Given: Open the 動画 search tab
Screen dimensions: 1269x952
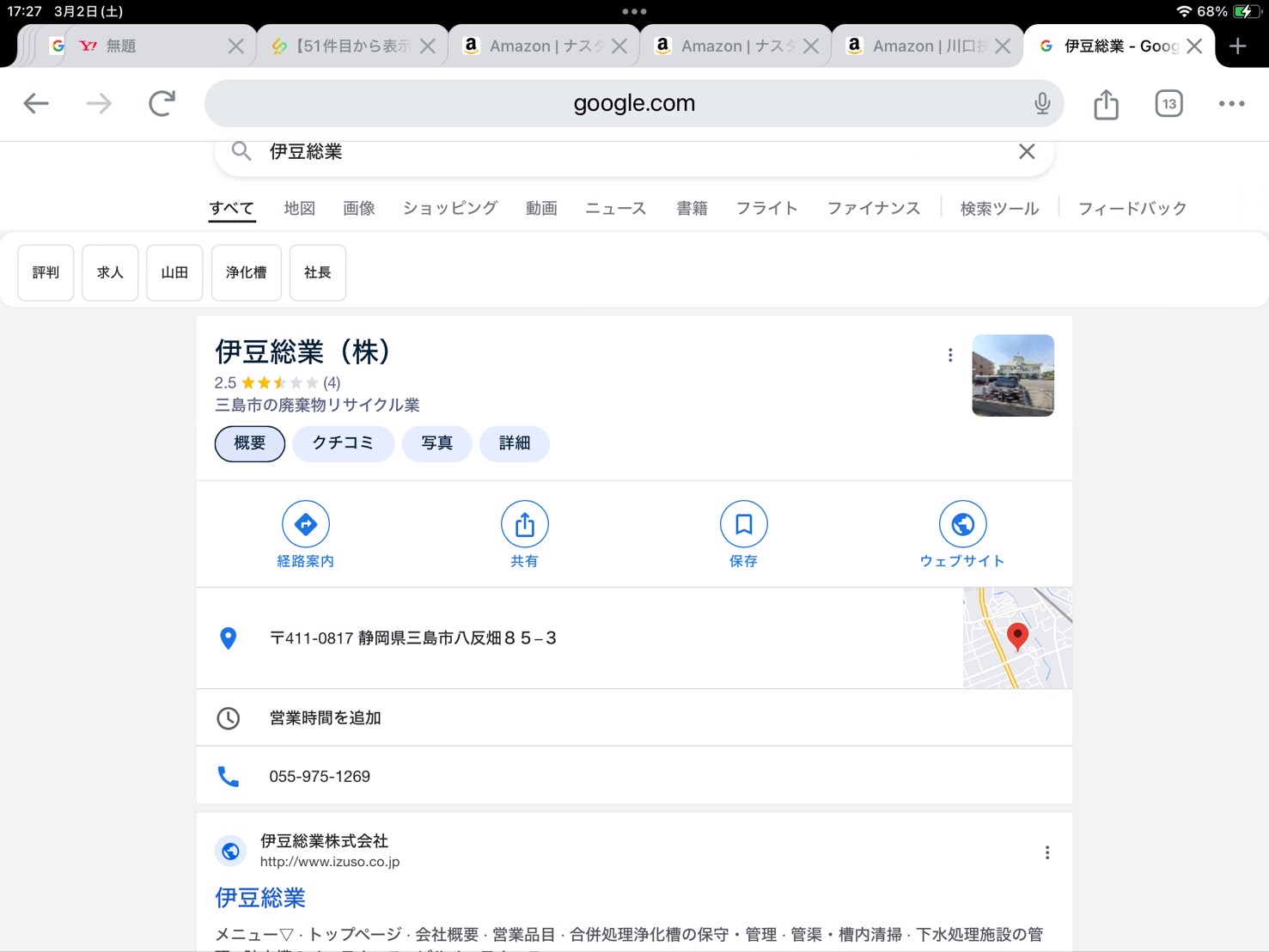Looking at the screenshot, I should [541, 208].
